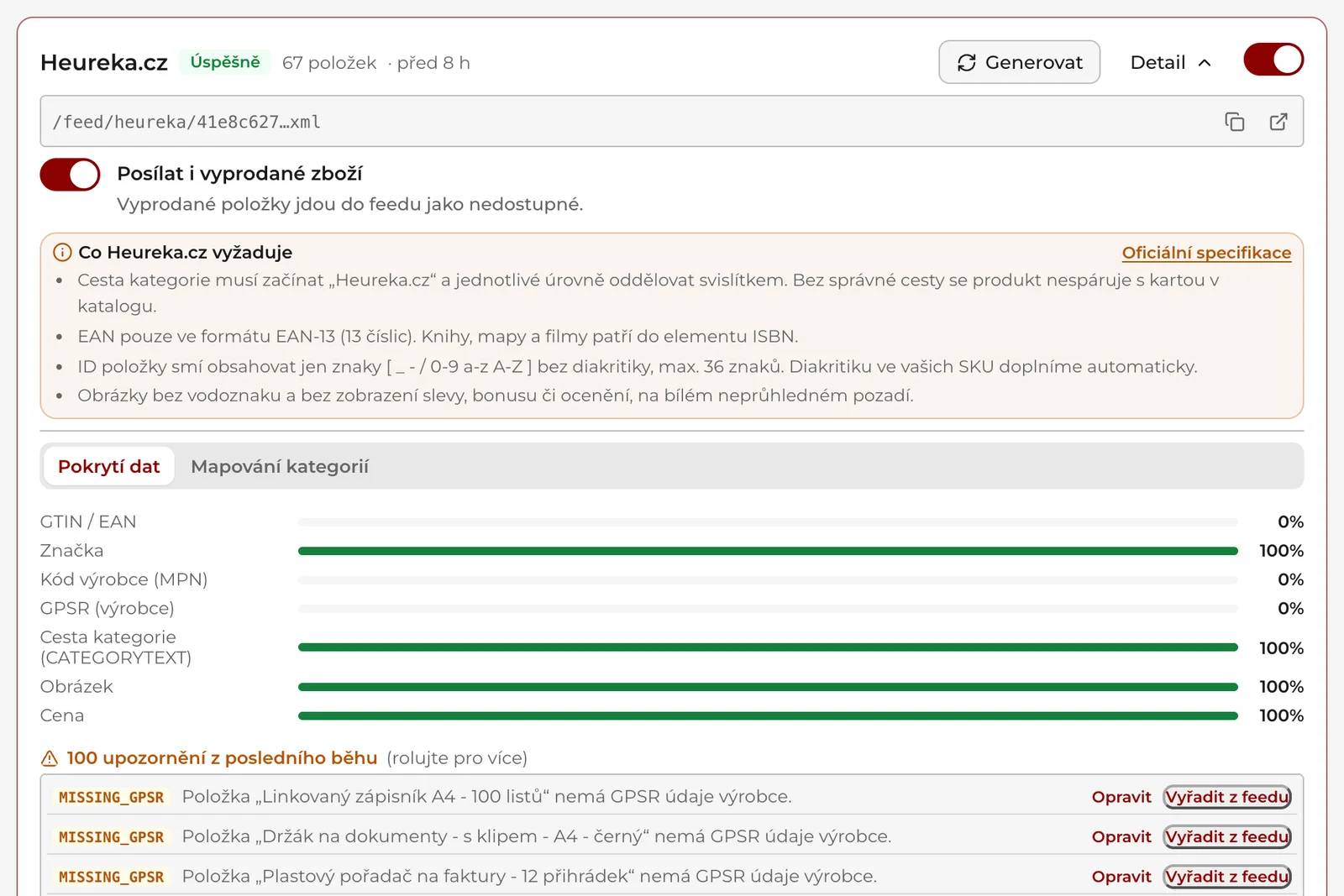This screenshot has height=896, width=1344.
Task: Click the Cena coverage label
Action: pyautogui.click(x=62, y=715)
